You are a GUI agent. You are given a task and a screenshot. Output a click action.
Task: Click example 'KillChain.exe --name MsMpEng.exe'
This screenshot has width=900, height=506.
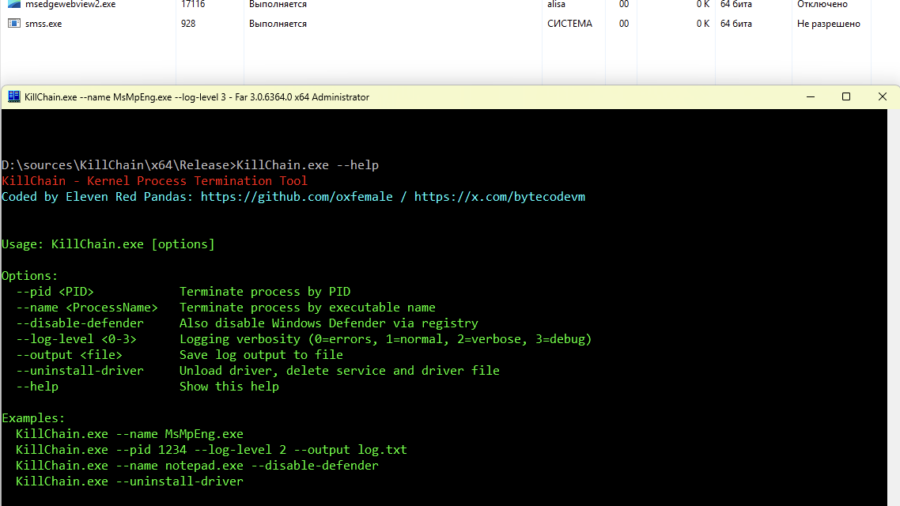[129, 434]
